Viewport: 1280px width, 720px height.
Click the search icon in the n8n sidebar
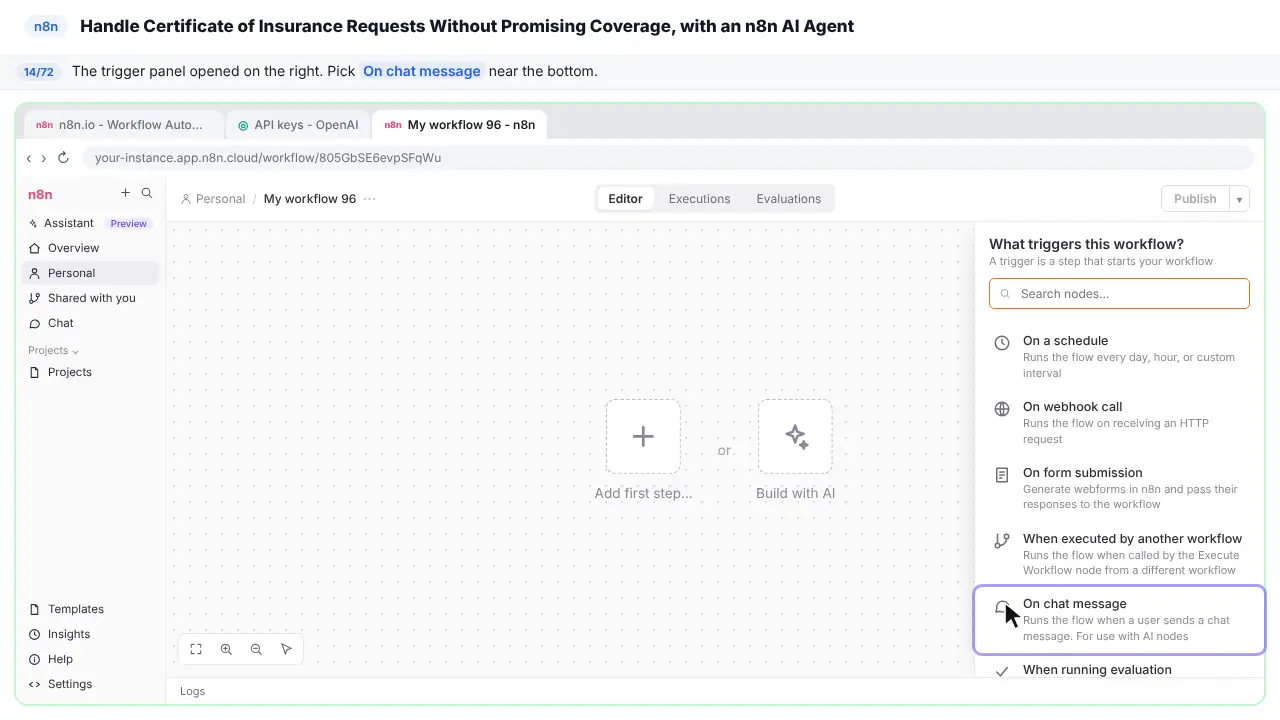pyautogui.click(x=147, y=193)
